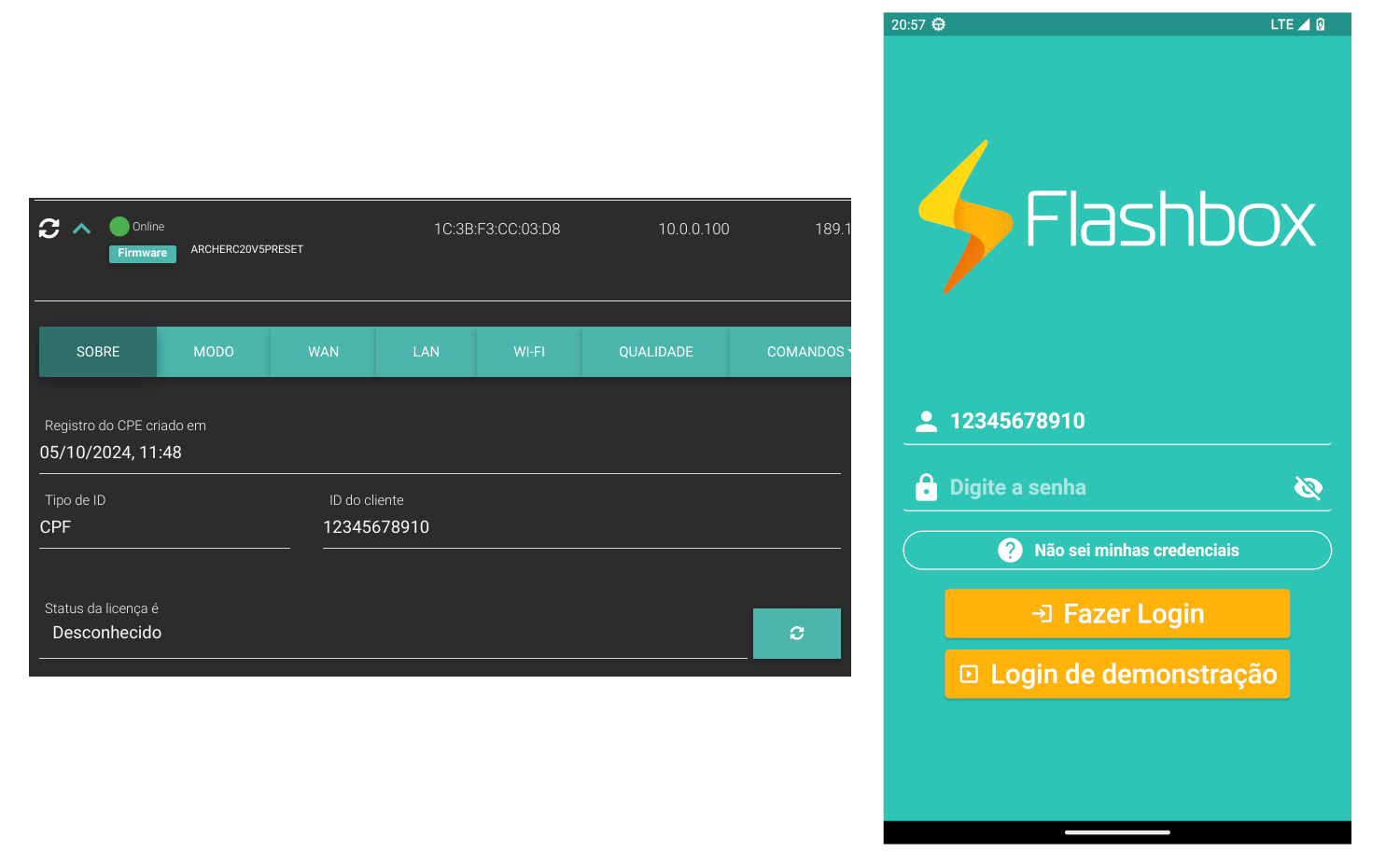Click the license status Desconhecido field
Screen dimensions: 1400x852
coord(393,633)
